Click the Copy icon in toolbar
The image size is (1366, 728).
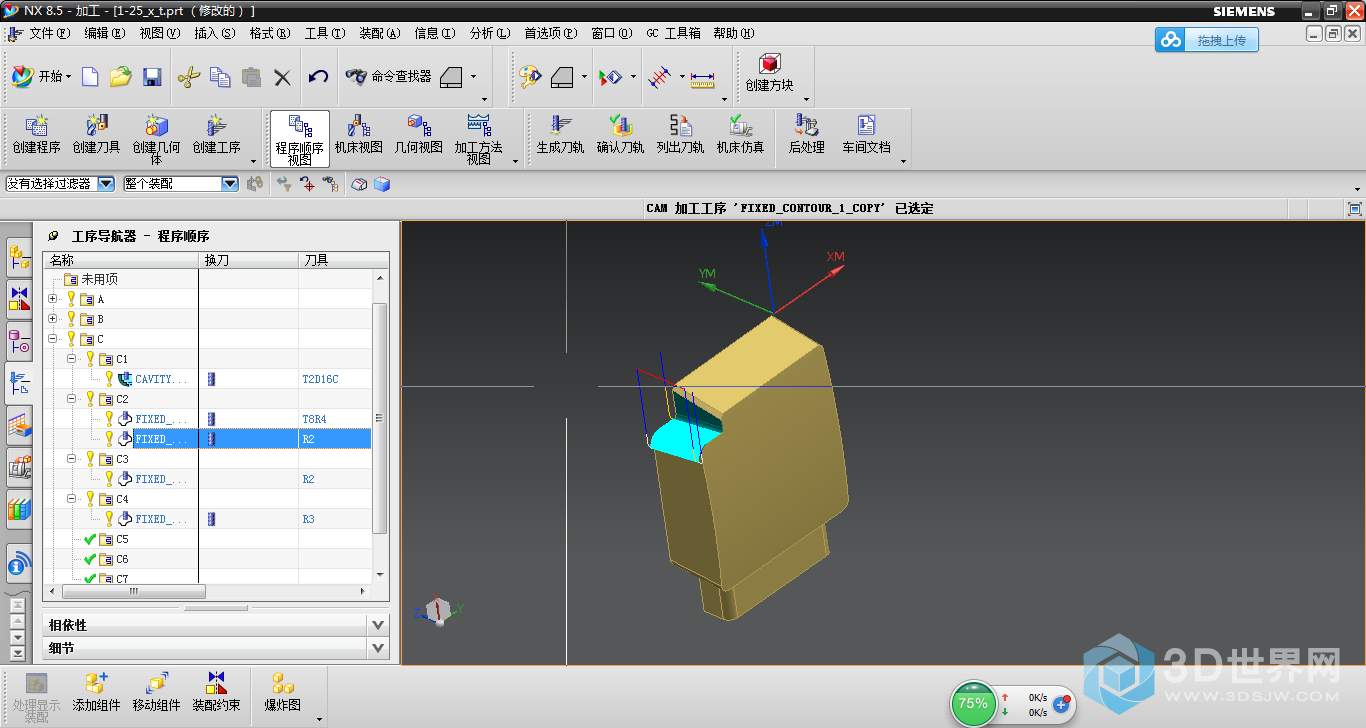pyautogui.click(x=220, y=77)
